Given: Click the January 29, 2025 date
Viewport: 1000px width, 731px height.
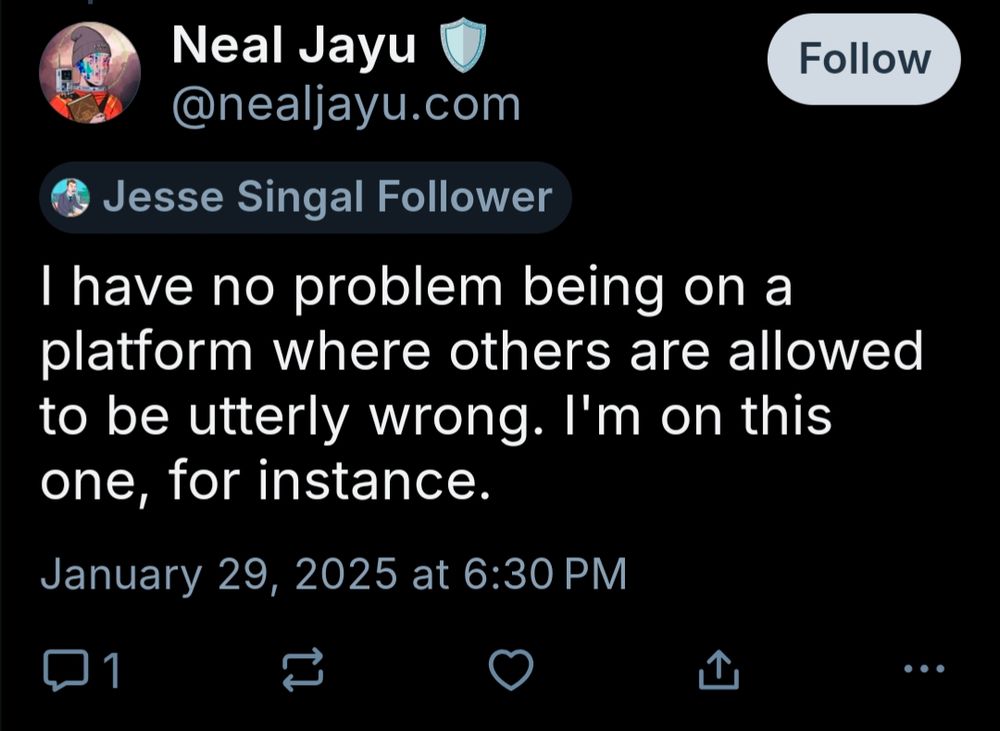Looking at the screenshot, I should 218,574.
